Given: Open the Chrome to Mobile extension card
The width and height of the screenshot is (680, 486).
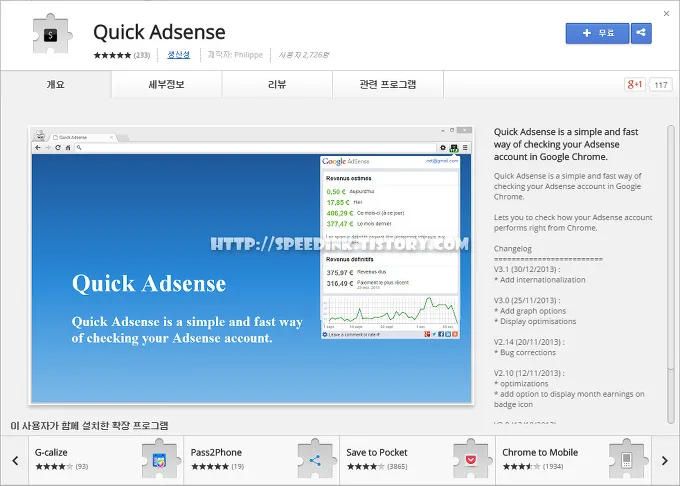Looking at the screenshot, I should (x=573, y=460).
